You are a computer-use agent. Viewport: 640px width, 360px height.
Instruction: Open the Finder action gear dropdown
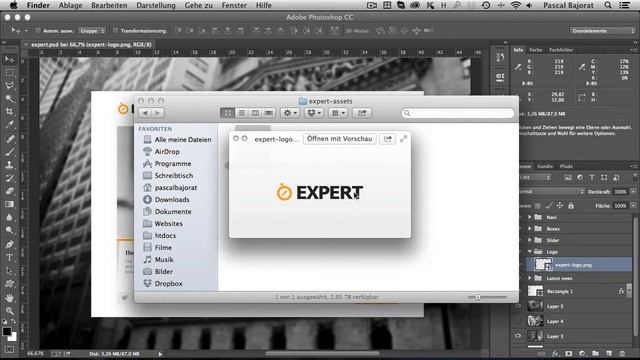290,113
